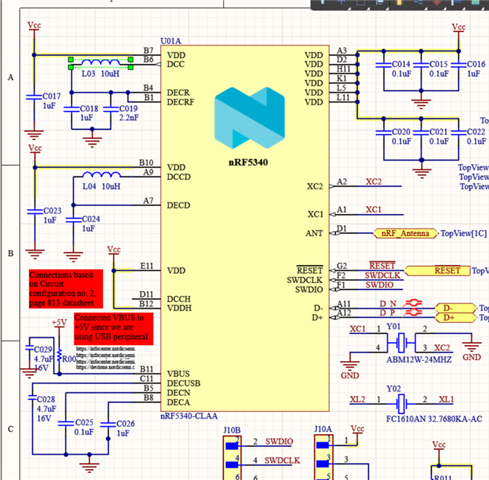Select the L03 10uH inductor symbol
The width and height of the screenshot is (489, 480).
101,63
